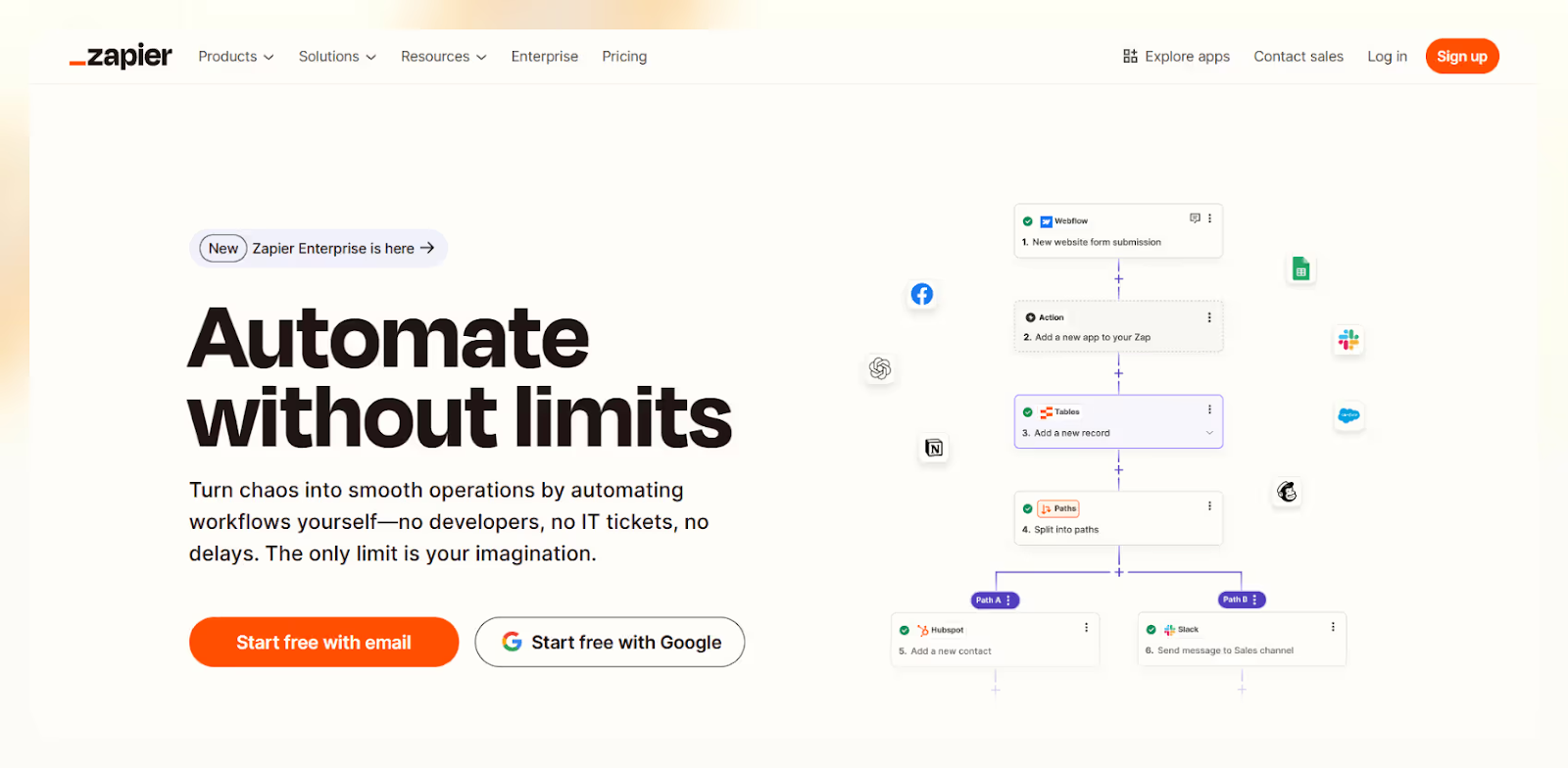Click the Slack logo in step 6
This screenshot has height=768, width=1568.
(1169, 630)
